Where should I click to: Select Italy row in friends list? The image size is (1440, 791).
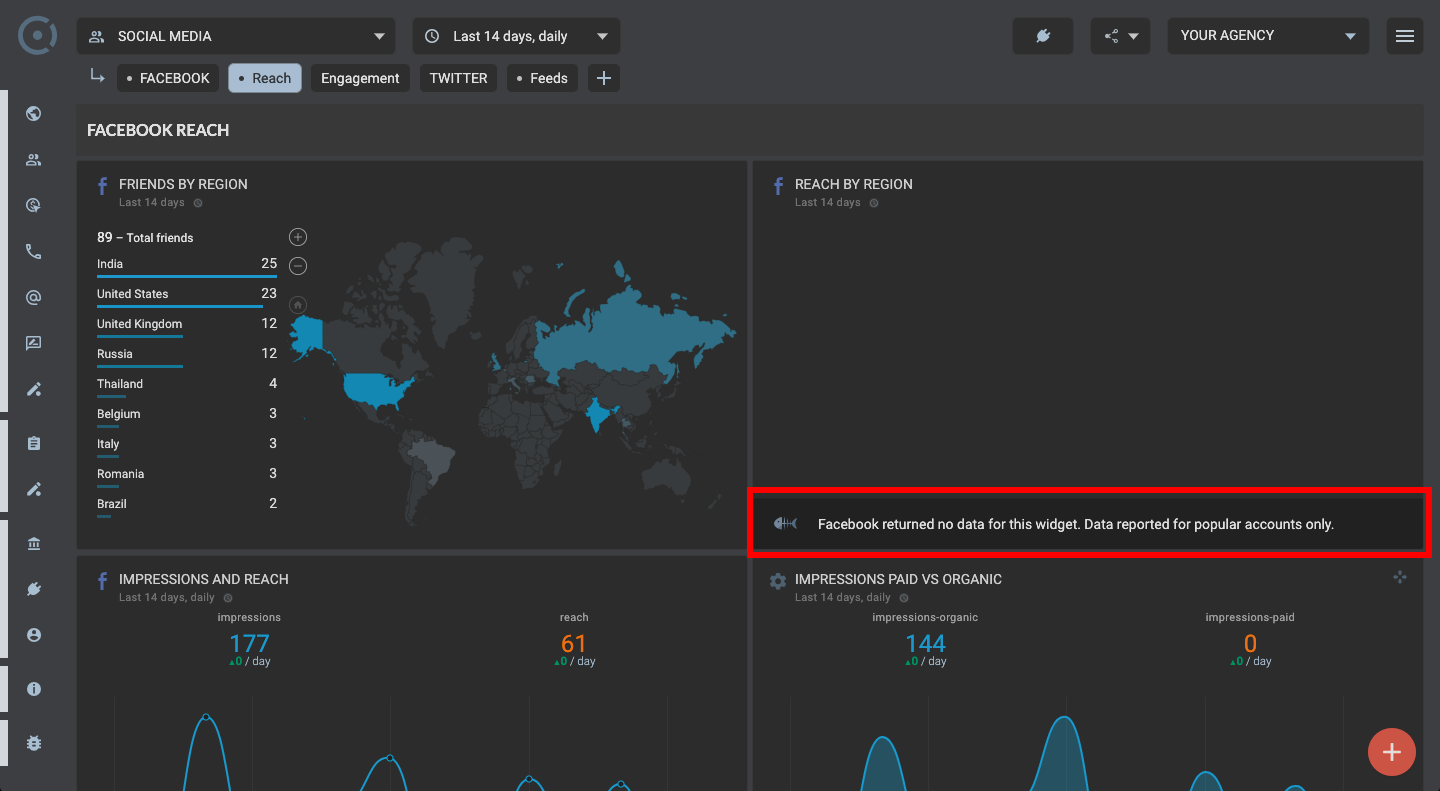pos(187,445)
